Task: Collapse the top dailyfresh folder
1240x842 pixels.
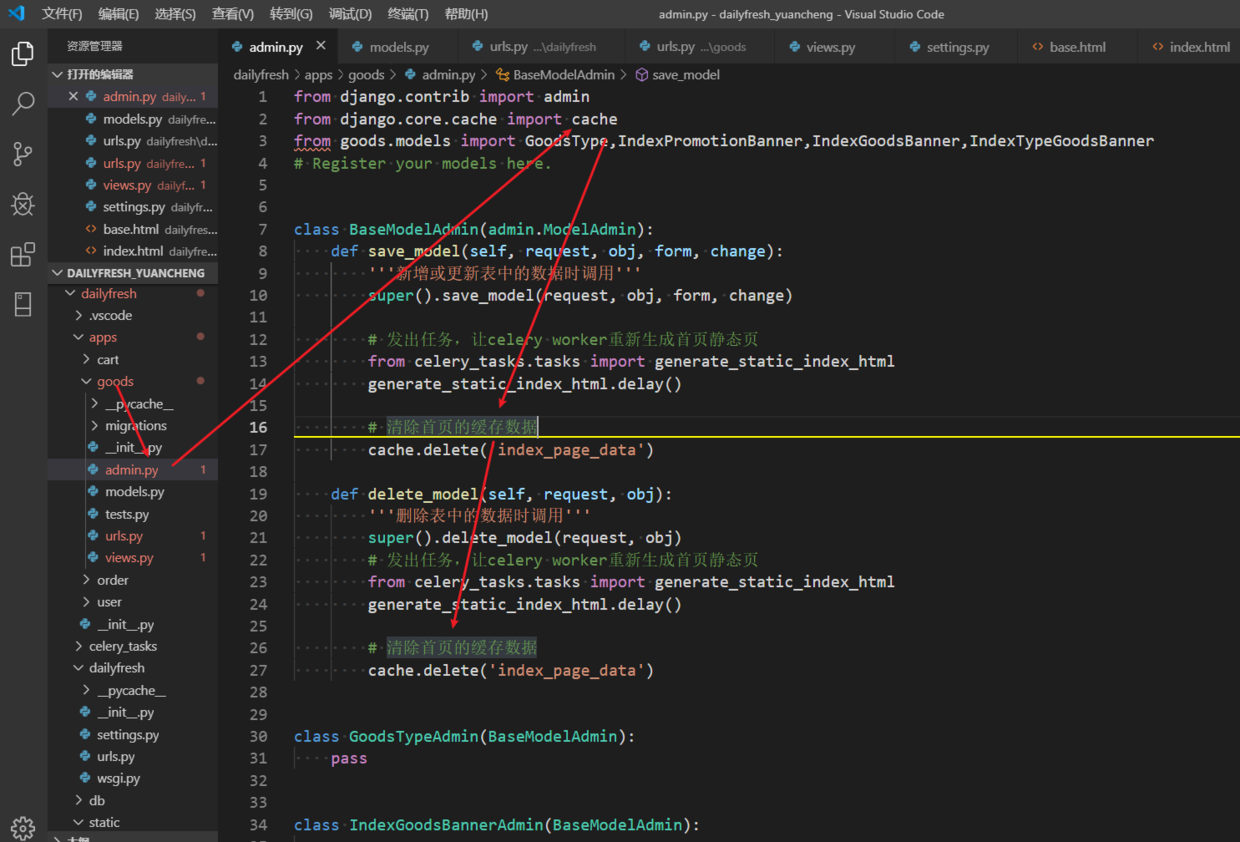Action: (133, 294)
